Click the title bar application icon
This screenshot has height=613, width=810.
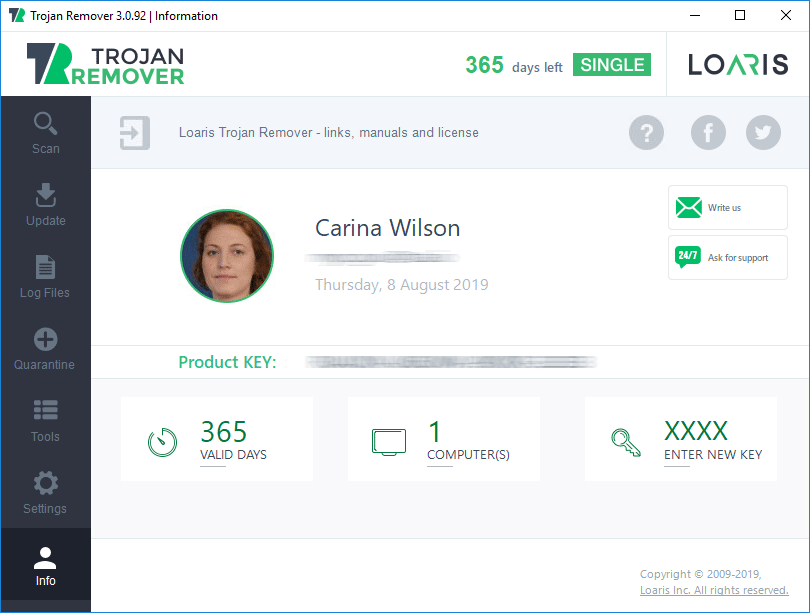tap(17, 15)
